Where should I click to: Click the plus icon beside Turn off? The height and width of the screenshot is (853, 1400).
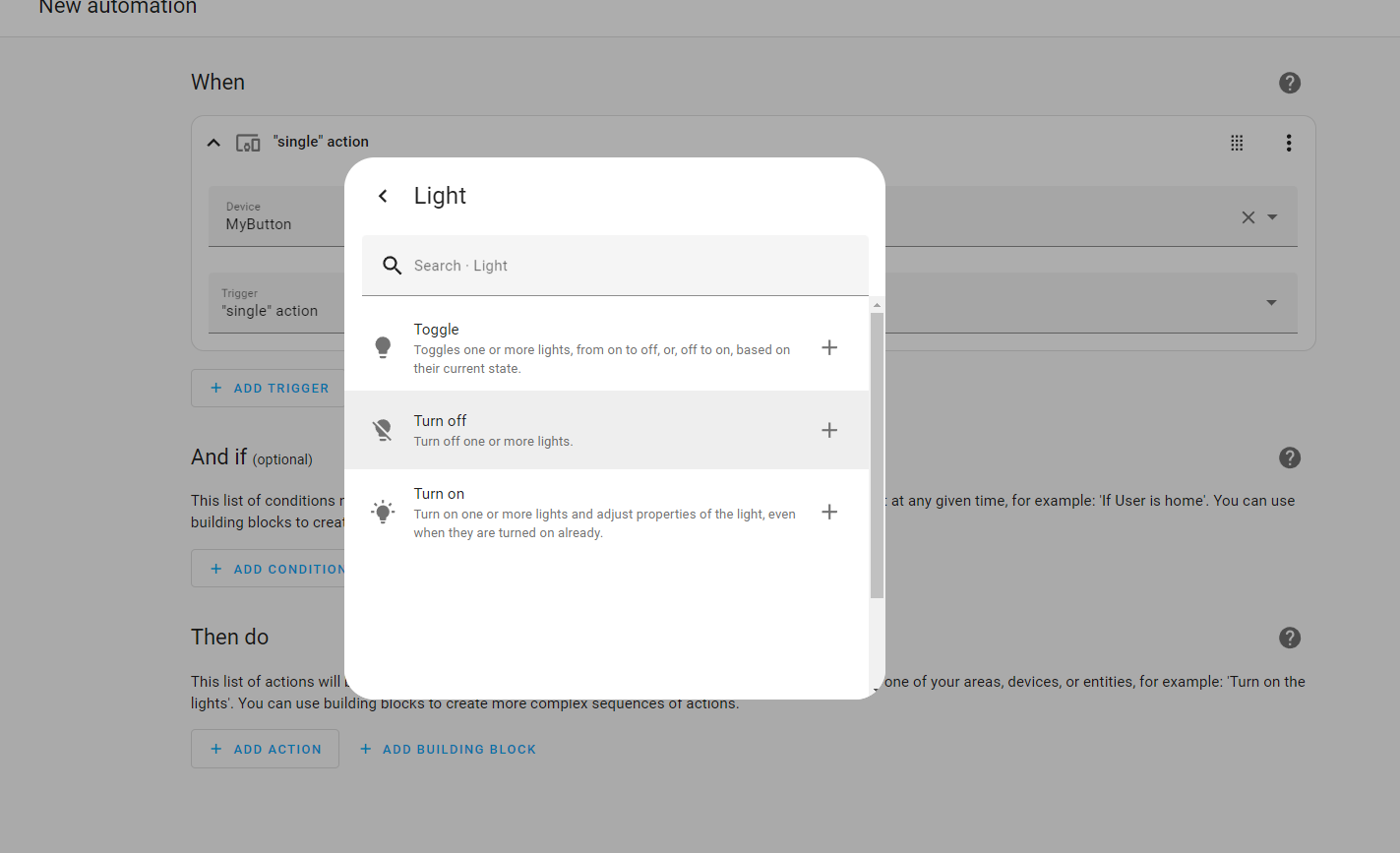pos(829,430)
